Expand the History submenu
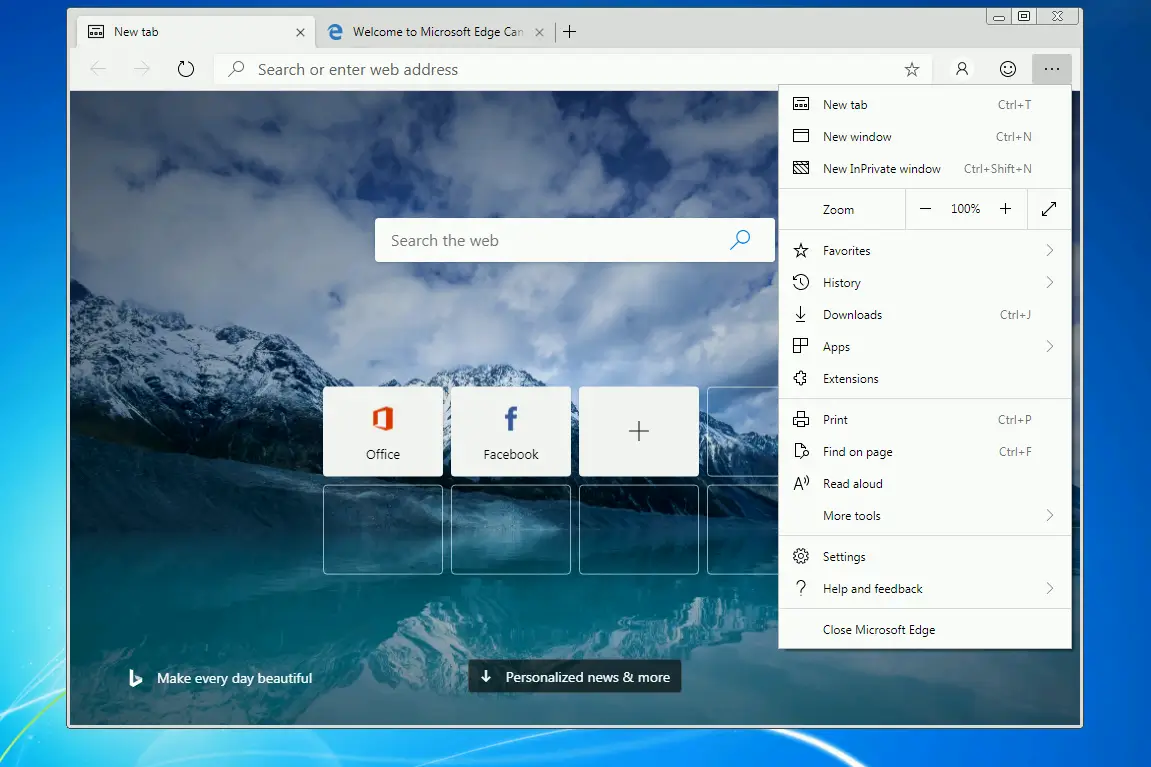This screenshot has height=767, width=1151. [925, 283]
